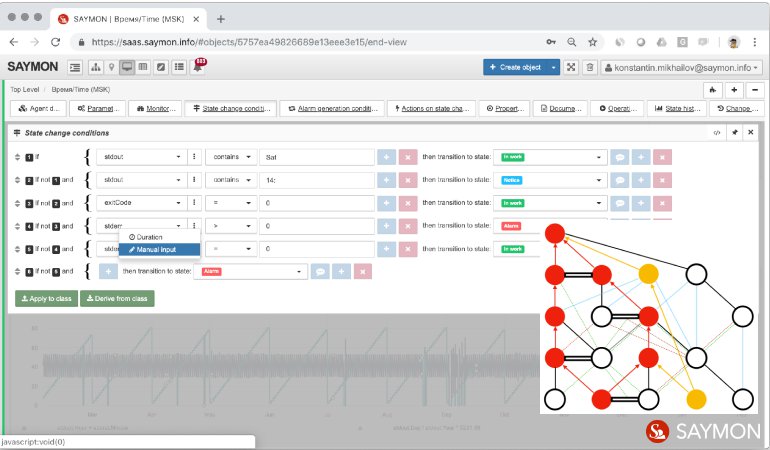Viewport: 770px width, 450px height.
Task: Open the Alarm generation conditions tab
Action: pos(332,109)
